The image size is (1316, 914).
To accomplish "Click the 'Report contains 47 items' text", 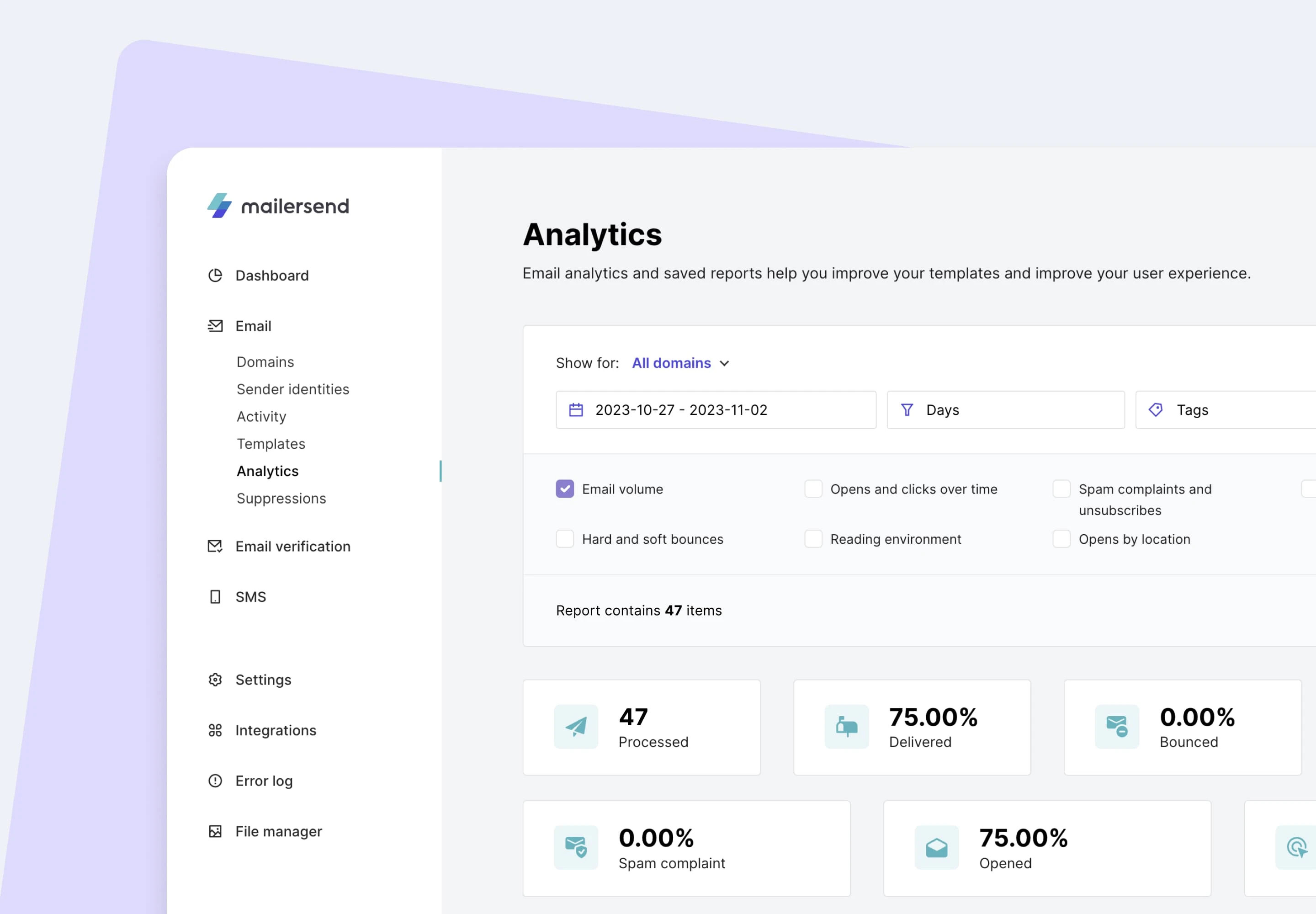I will (x=639, y=611).
